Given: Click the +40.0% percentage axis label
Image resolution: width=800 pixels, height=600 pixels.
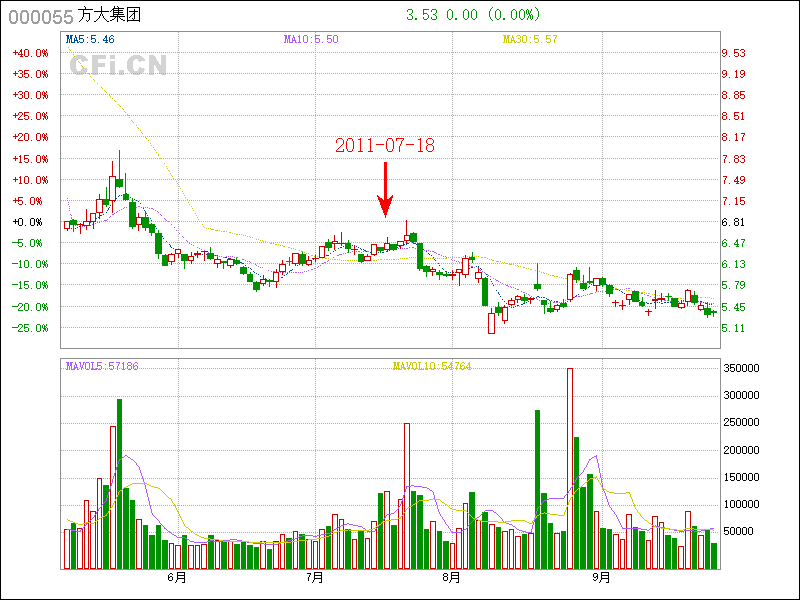Looking at the screenshot, I should pos(30,53).
